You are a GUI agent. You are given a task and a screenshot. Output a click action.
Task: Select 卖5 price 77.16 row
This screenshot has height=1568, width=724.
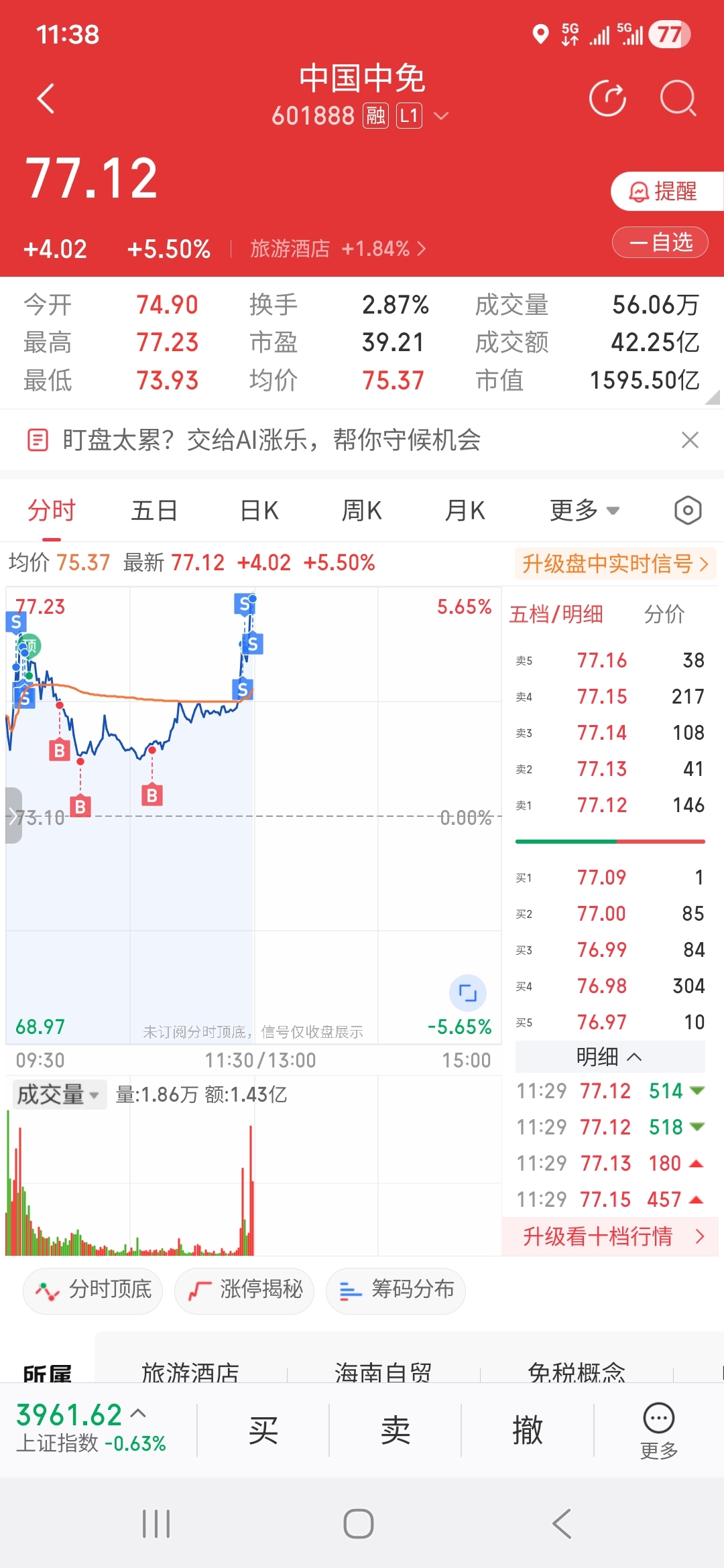click(x=610, y=660)
